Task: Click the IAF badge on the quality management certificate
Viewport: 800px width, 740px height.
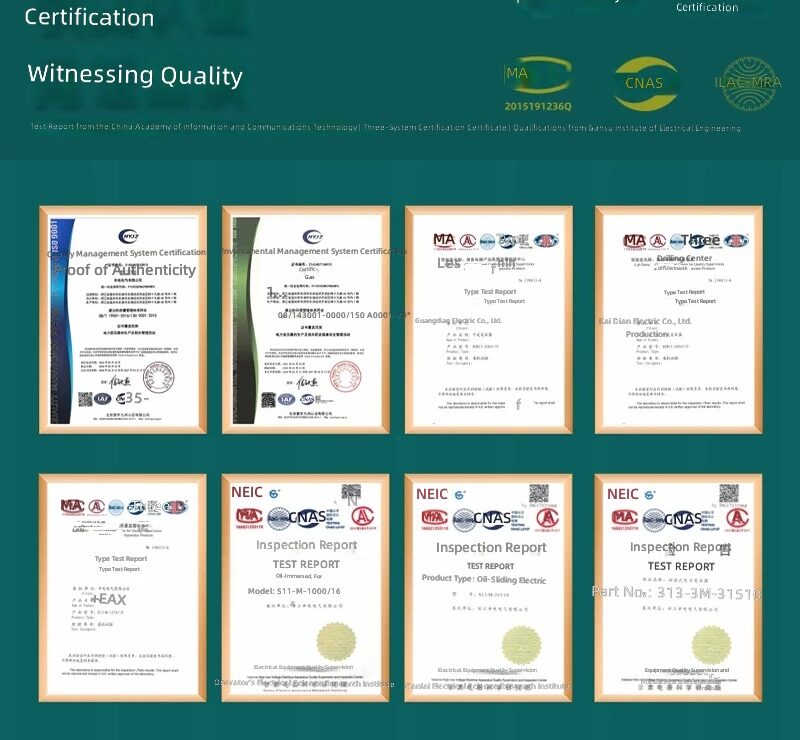Action: (x=103, y=399)
